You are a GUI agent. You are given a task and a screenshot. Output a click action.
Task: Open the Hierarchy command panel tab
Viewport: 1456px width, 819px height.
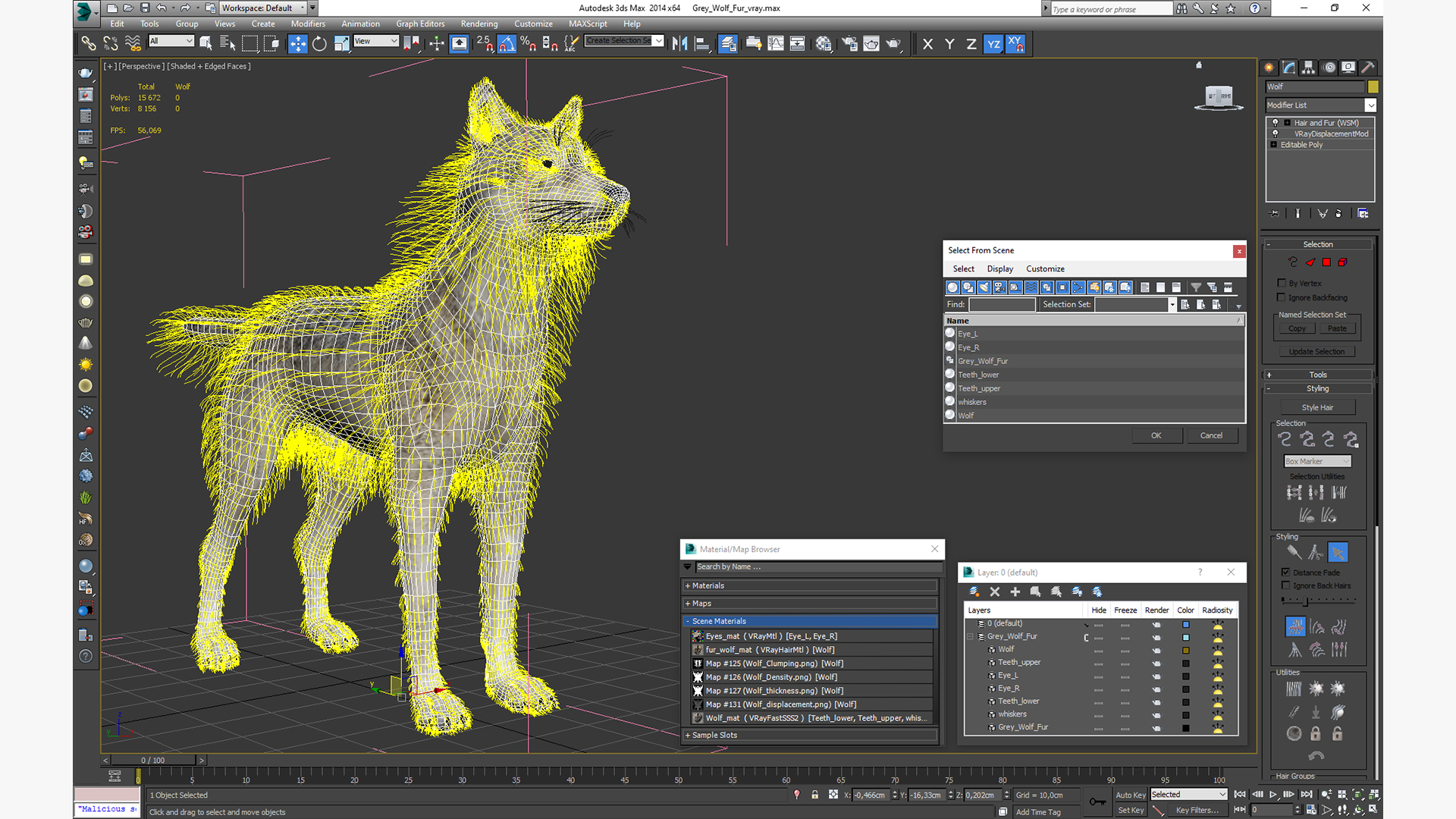pos(1308,67)
